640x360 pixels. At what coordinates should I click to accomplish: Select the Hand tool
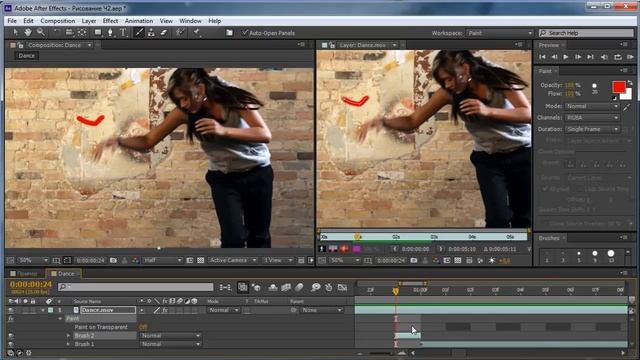coord(28,33)
